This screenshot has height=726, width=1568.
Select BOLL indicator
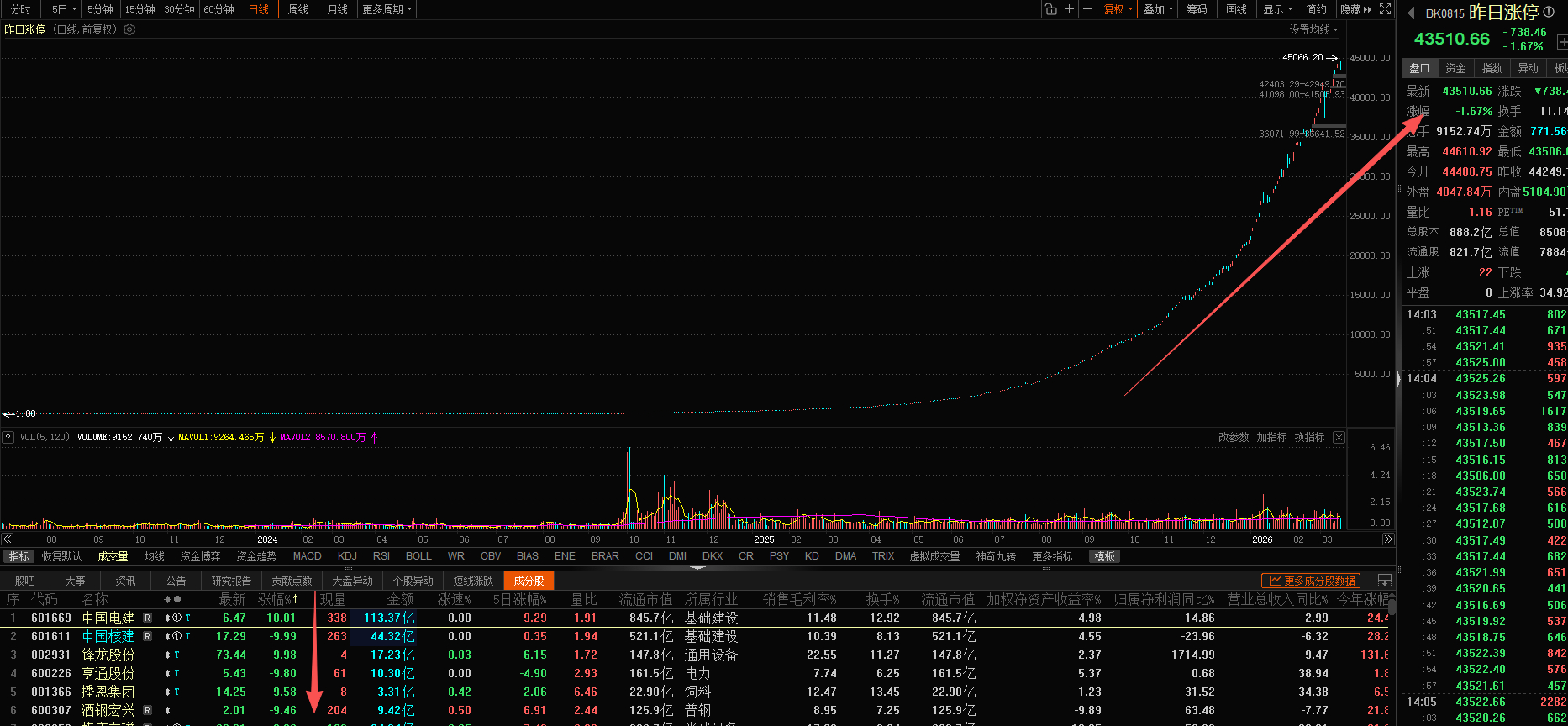pos(418,556)
